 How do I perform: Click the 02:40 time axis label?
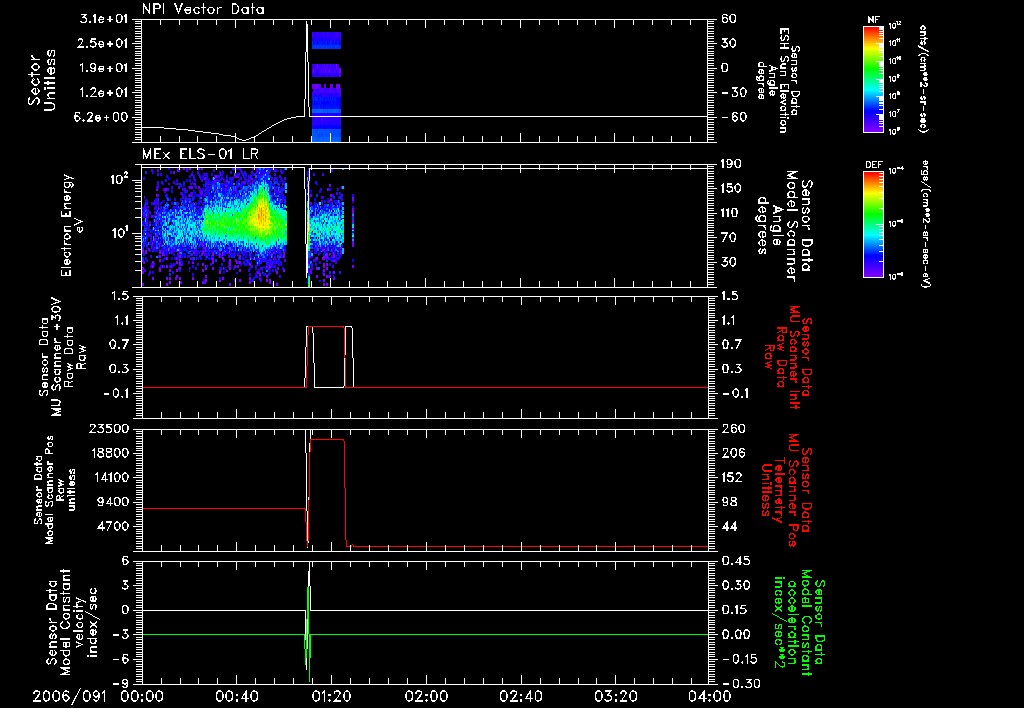point(520,696)
